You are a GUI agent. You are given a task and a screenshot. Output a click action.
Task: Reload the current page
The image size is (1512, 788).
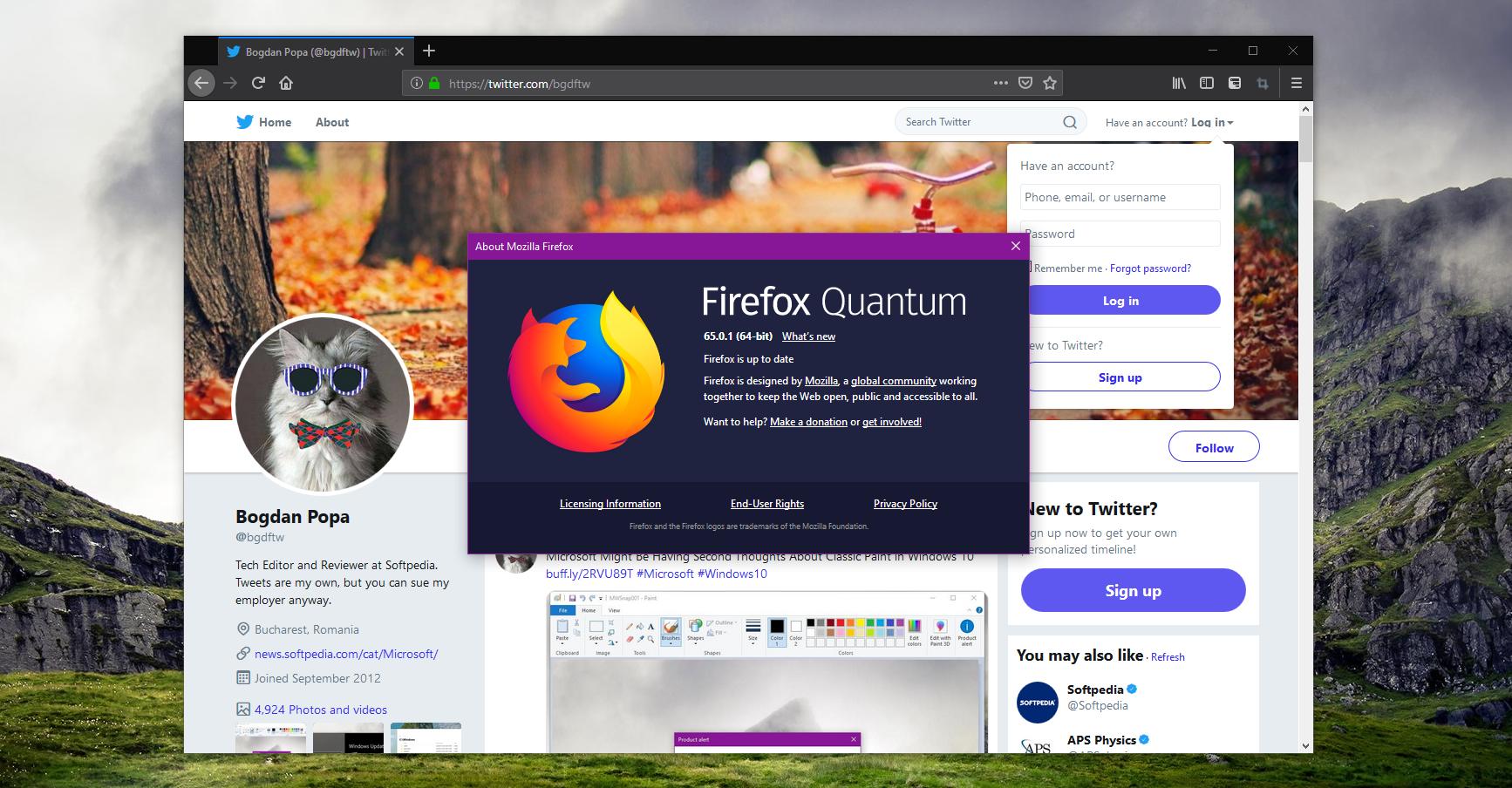coord(257,83)
